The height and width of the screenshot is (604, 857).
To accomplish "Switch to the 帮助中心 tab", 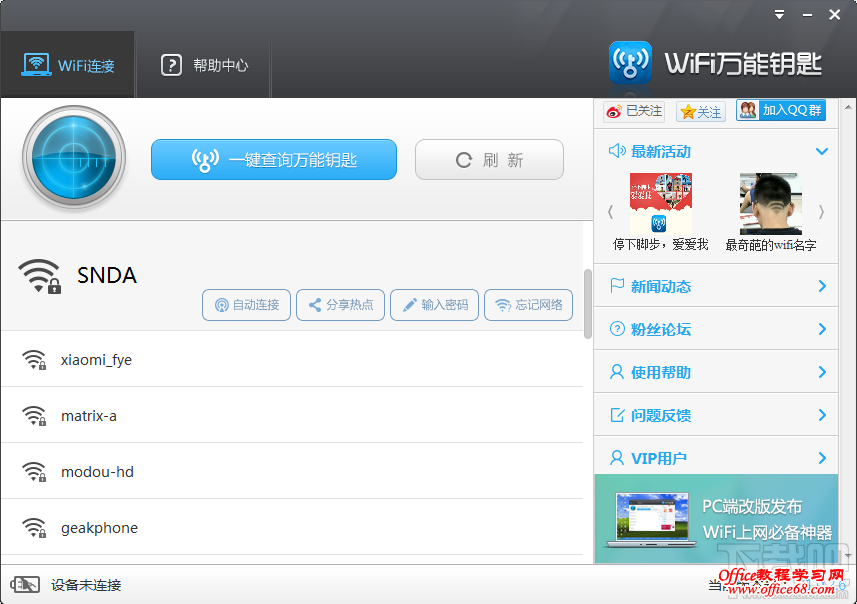I will click(203, 66).
